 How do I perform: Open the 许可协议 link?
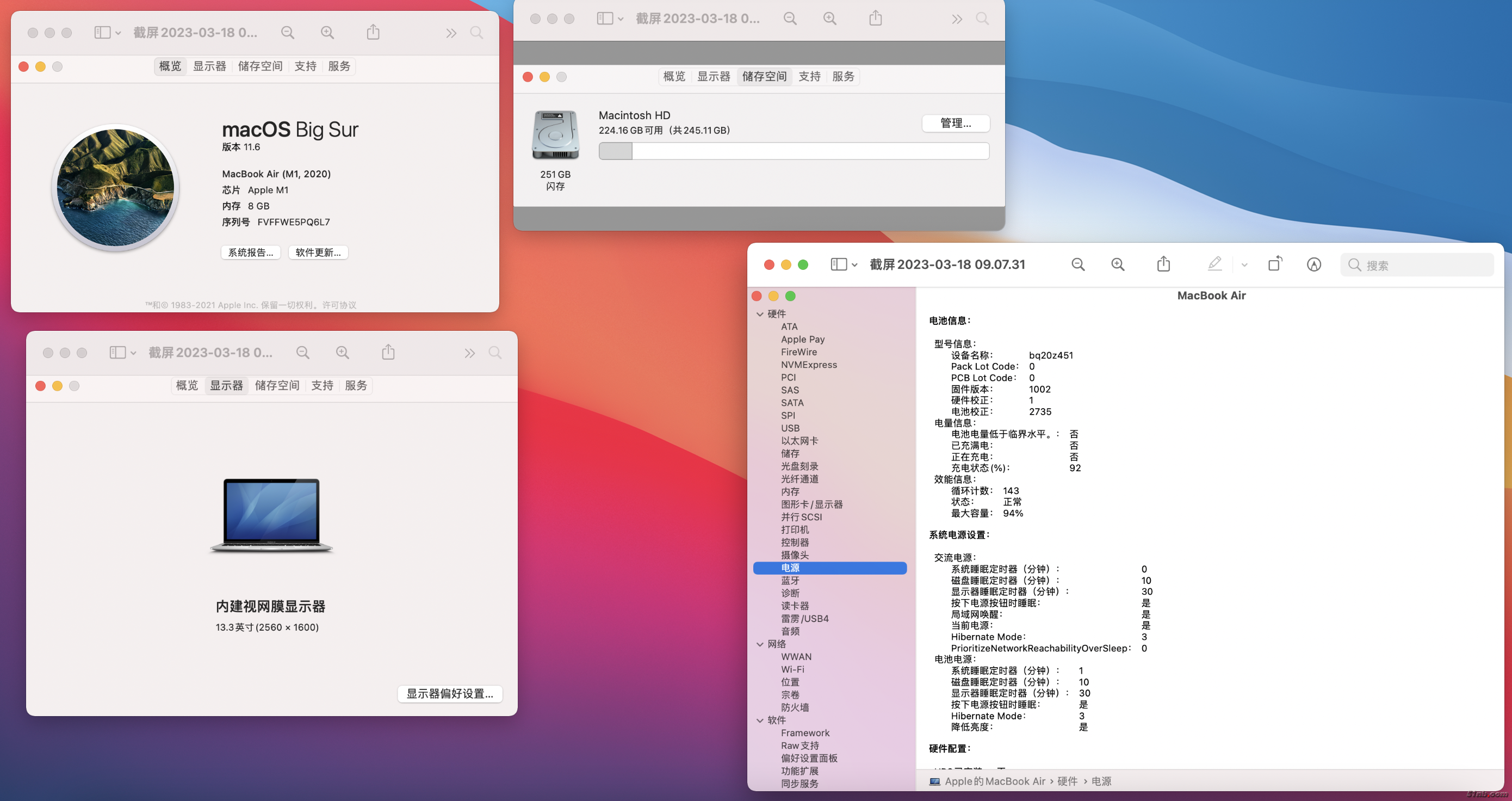click(x=339, y=305)
